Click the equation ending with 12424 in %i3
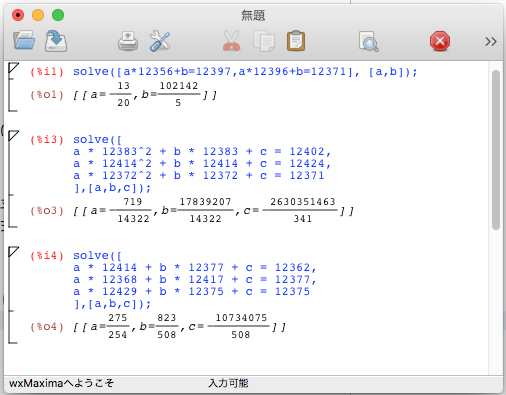The height and width of the screenshot is (395, 506). (202, 164)
